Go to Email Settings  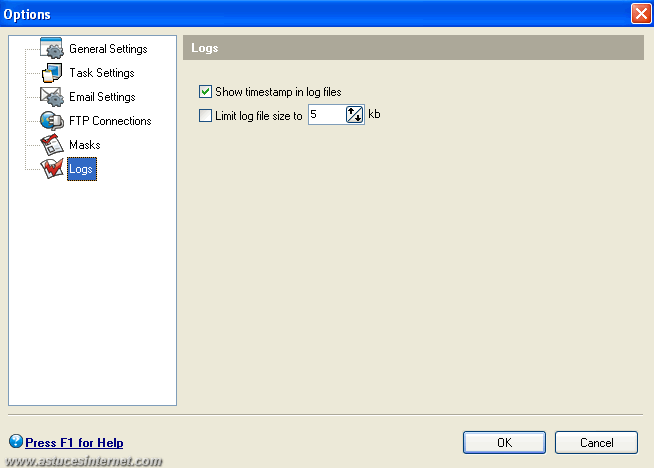point(102,97)
